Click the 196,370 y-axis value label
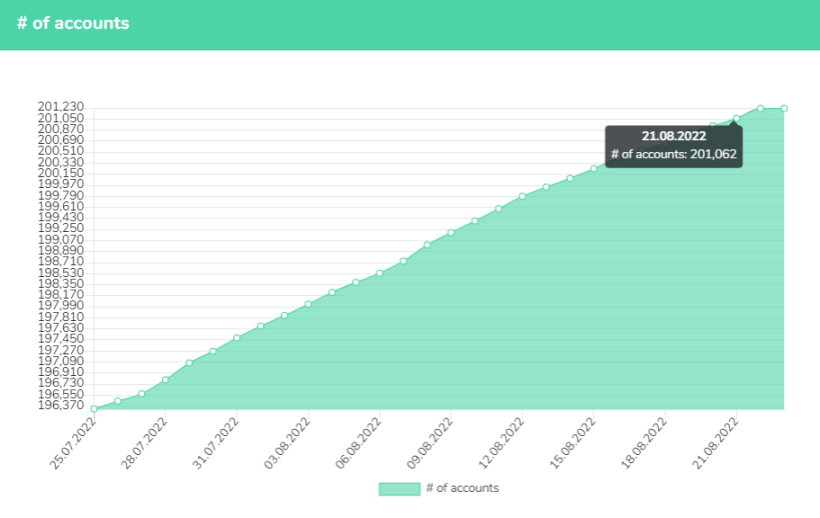Viewport: 820px width, 518px height. tap(61, 405)
